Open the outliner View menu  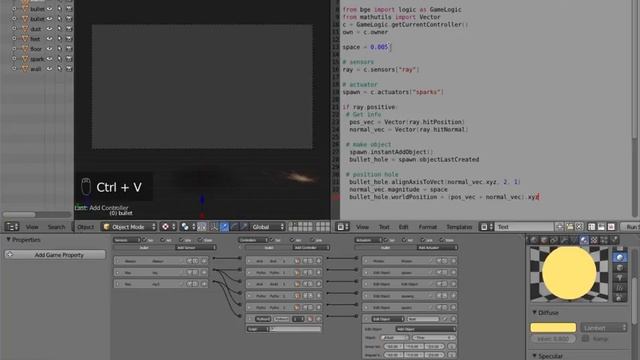(x=32, y=227)
